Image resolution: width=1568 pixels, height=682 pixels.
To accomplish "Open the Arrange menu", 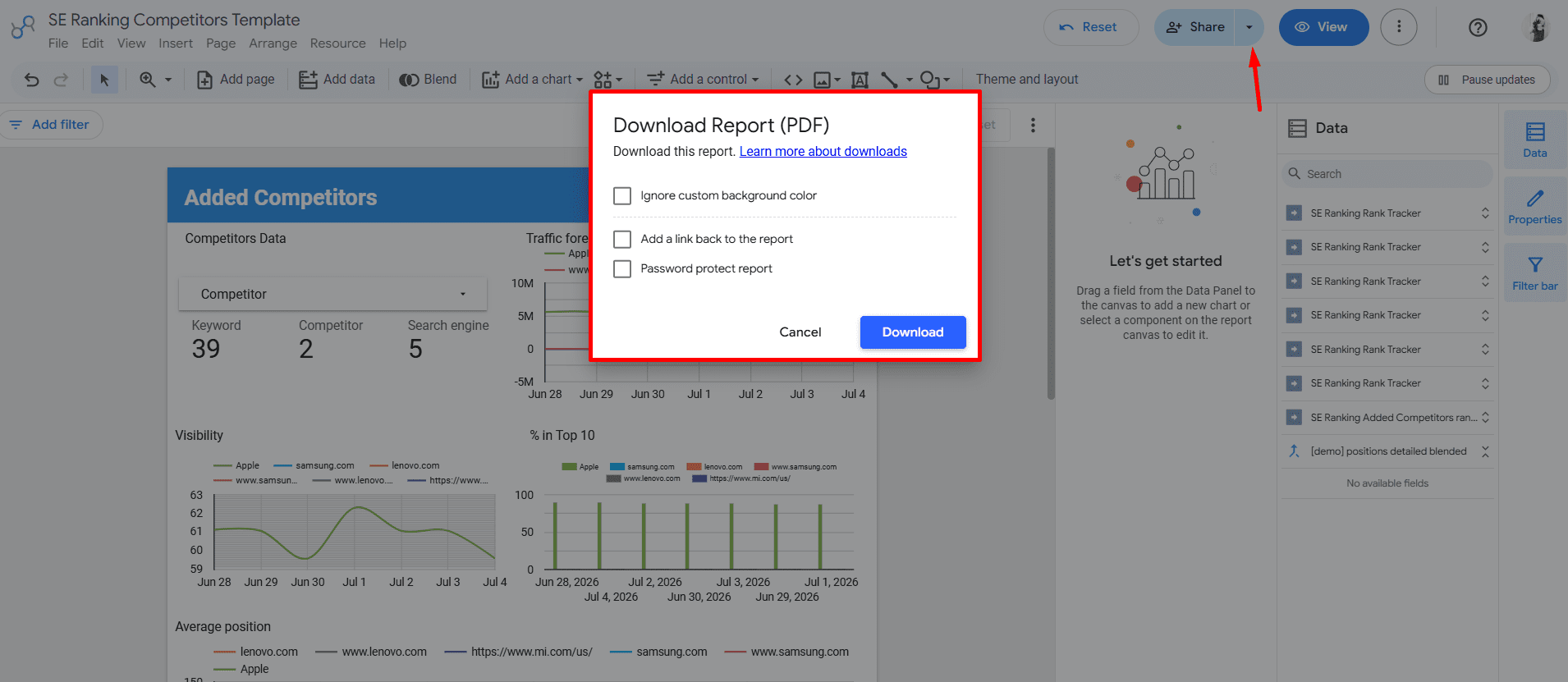I will [273, 43].
